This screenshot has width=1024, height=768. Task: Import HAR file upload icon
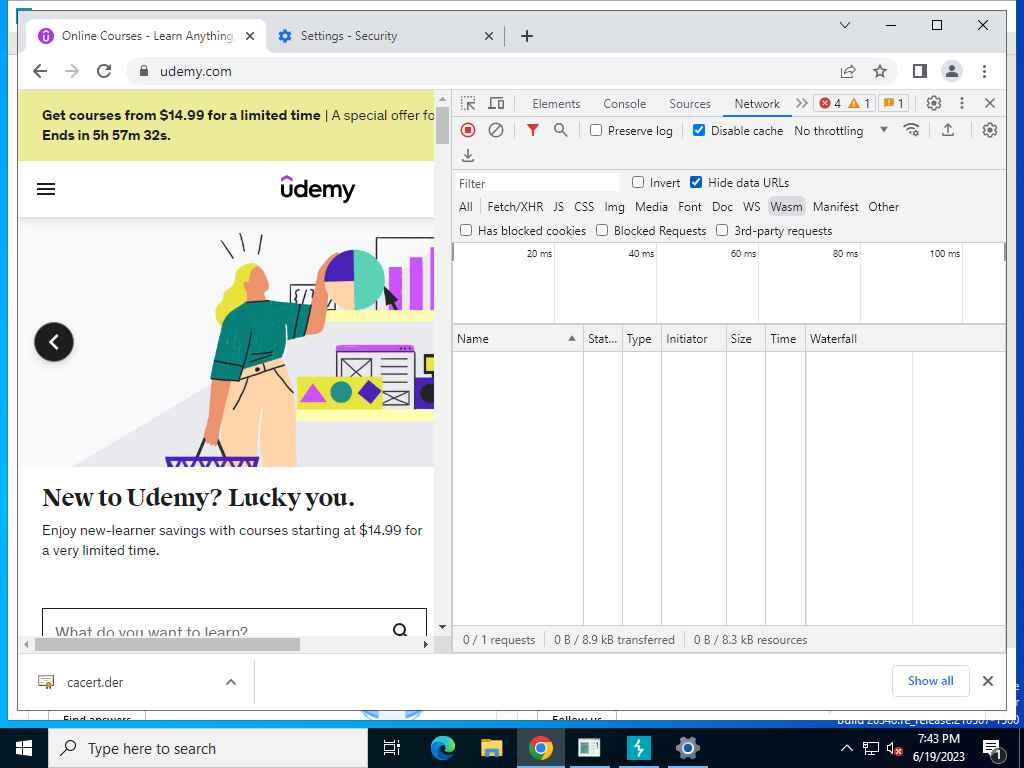click(948, 130)
